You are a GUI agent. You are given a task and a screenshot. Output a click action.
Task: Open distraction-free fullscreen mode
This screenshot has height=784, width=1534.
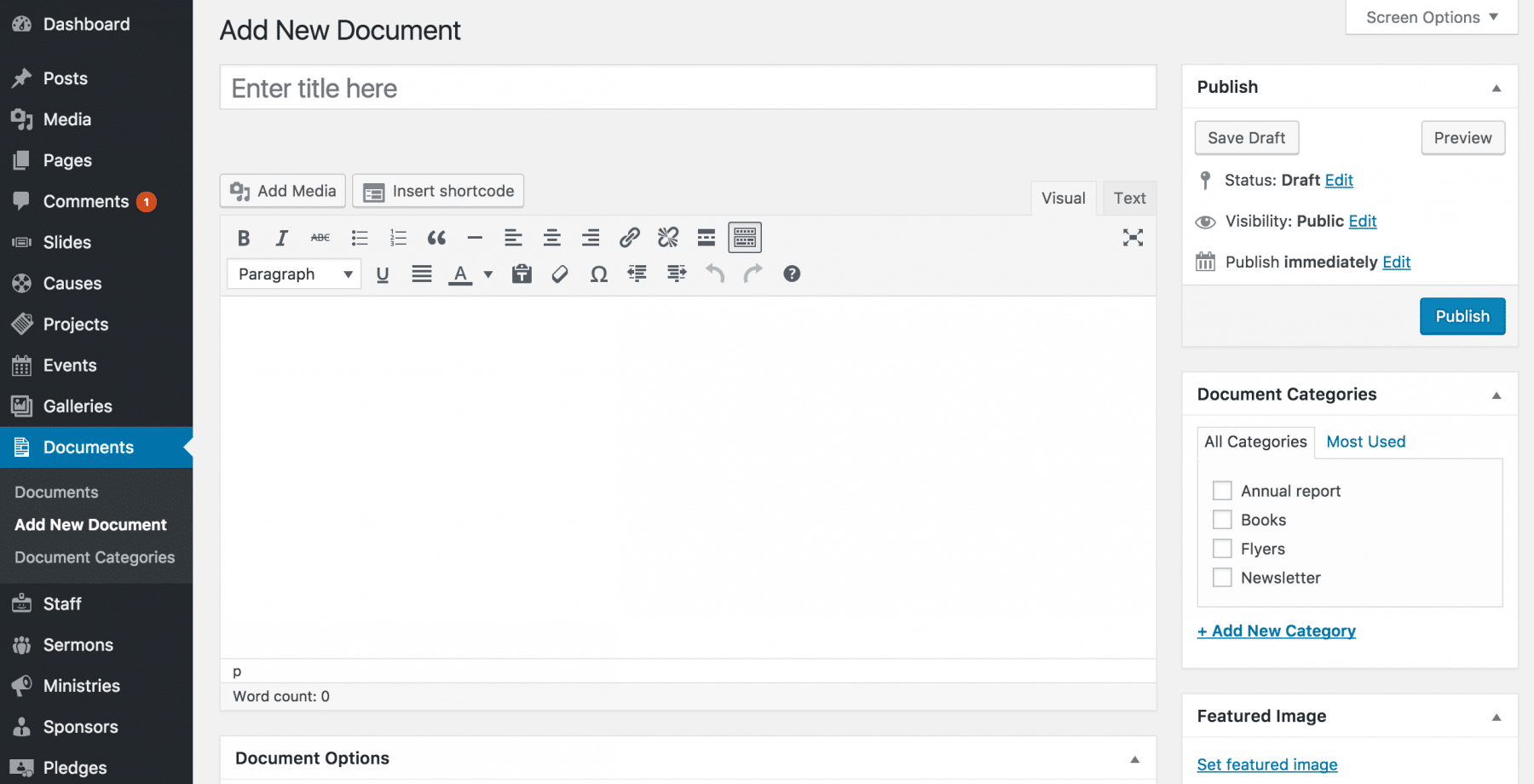[x=1133, y=238]
